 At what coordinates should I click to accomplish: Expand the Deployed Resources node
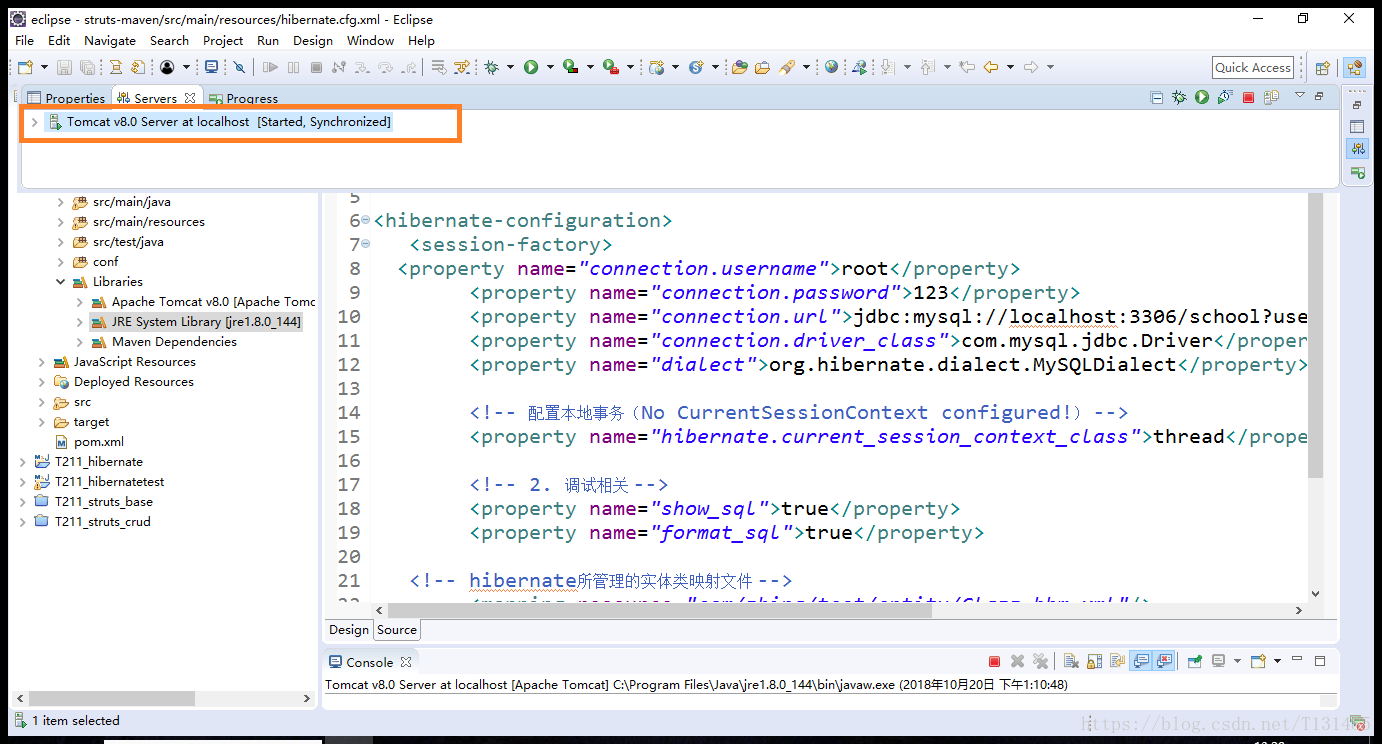(42, 382)
